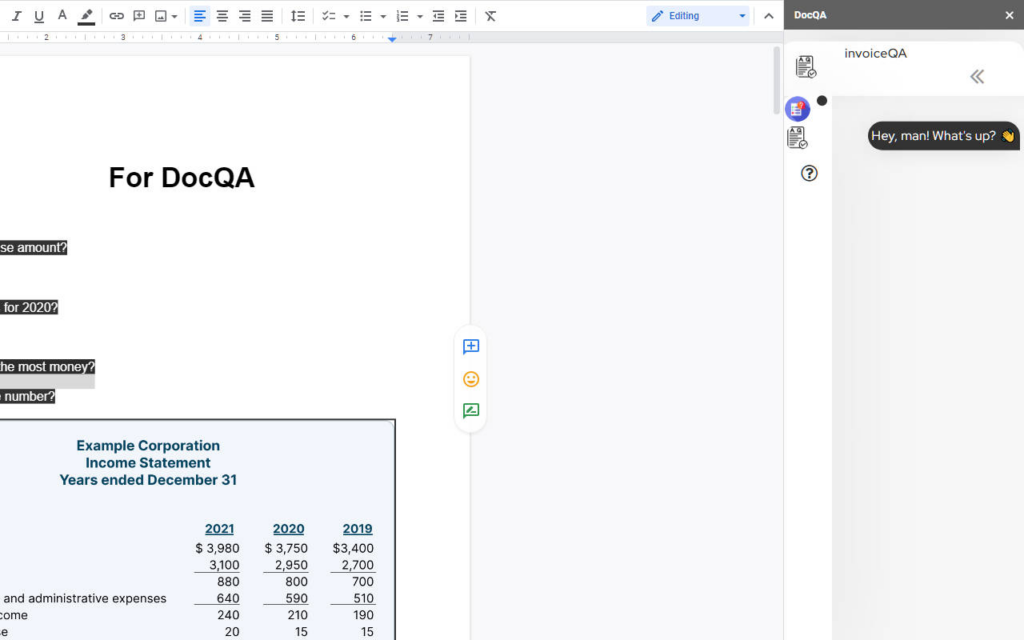Screen dimensions: 1024x640
Task: Add a comment via toolbar comment icon
Action: coord(139,15)
